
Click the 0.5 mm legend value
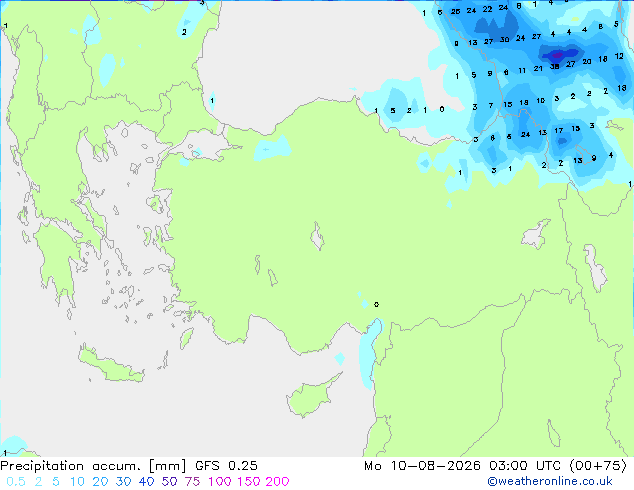coord(16,482)
